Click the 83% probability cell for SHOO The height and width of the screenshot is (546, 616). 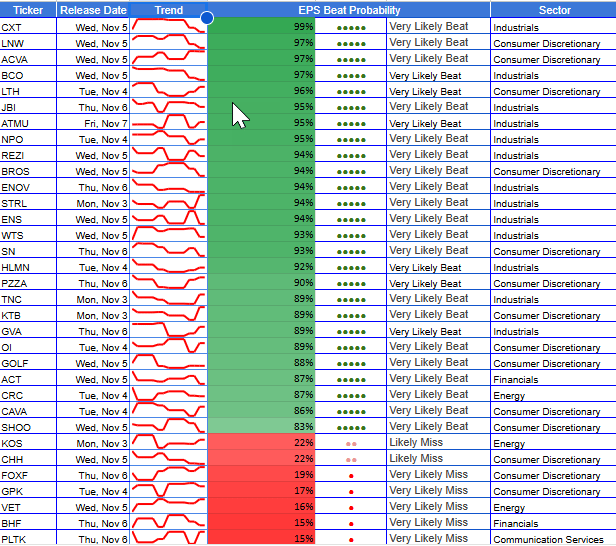[261, 427]
